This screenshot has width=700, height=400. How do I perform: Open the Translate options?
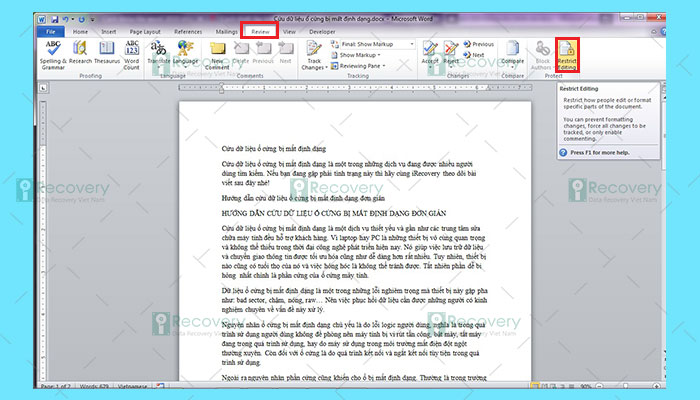coord(159,52)
